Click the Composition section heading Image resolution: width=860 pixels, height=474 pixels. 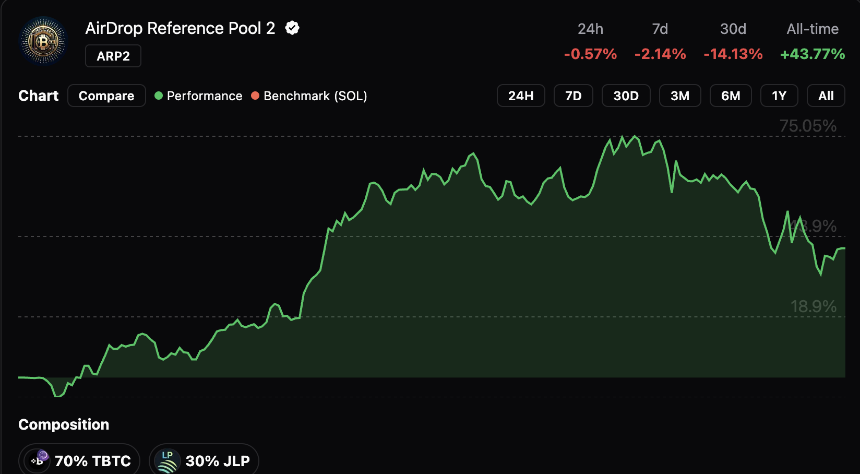[64, 425]
